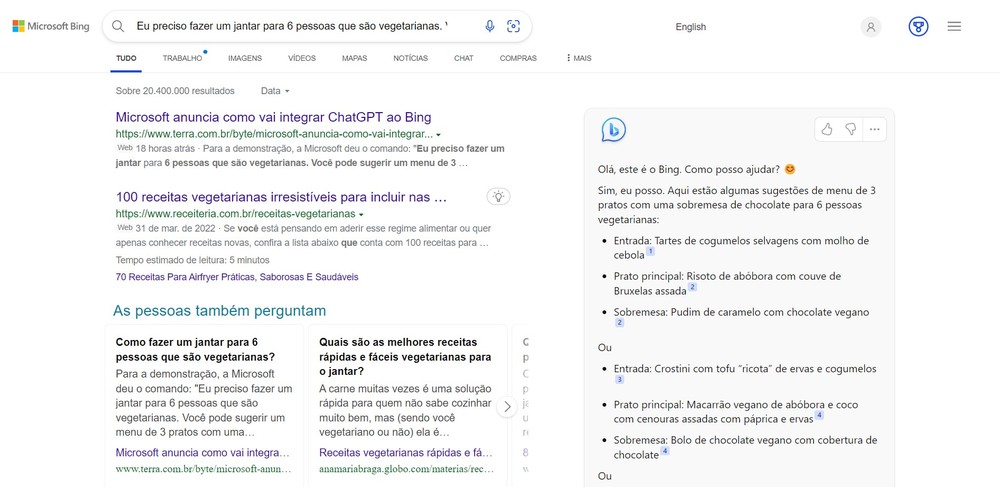This screenshot has height=487, width=1000.
Task: Click Tempo estimado de leitura text
Action: pos(193,260)
